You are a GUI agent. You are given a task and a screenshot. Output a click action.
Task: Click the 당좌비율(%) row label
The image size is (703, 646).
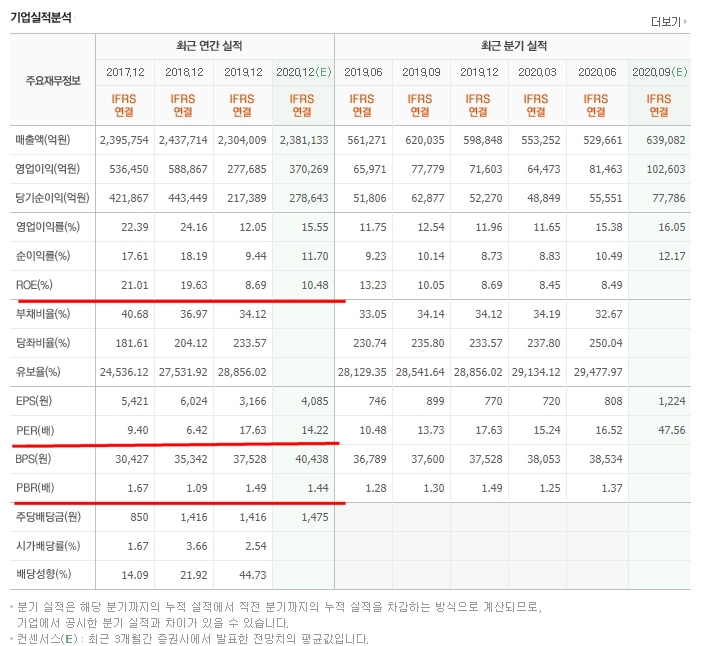coord(43,343)
